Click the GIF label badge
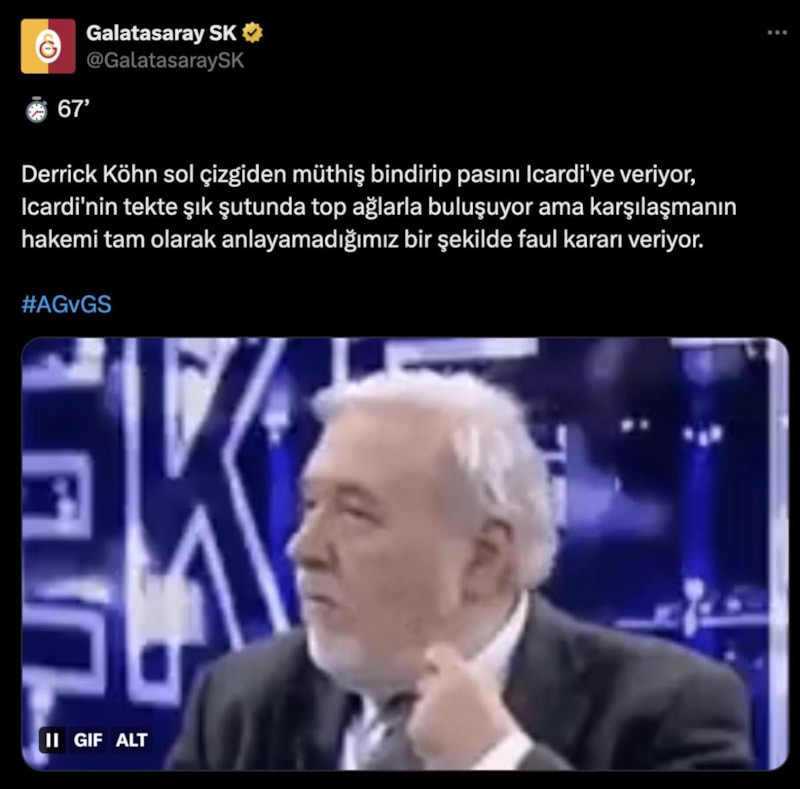This screenshot has height=789, width=800. 88,740
